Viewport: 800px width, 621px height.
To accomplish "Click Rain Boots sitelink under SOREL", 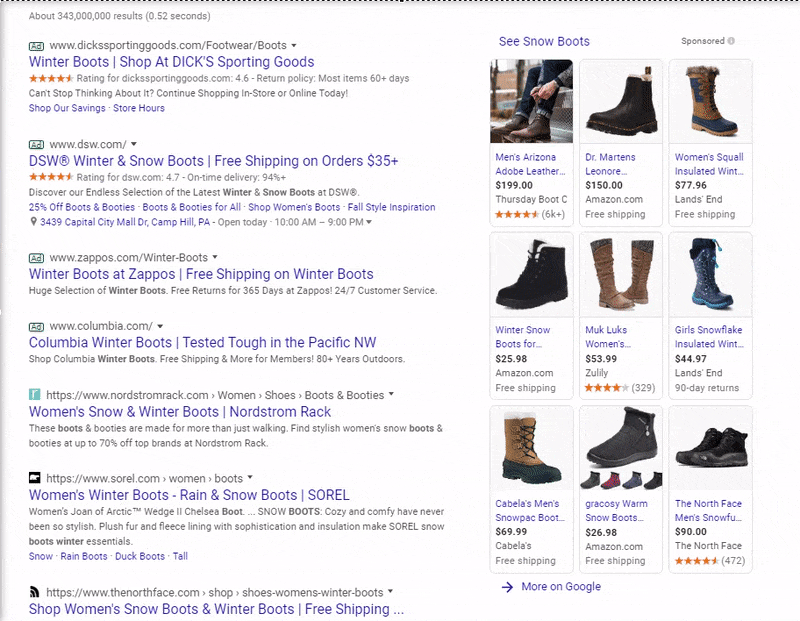I will click(x=84, y=556).
